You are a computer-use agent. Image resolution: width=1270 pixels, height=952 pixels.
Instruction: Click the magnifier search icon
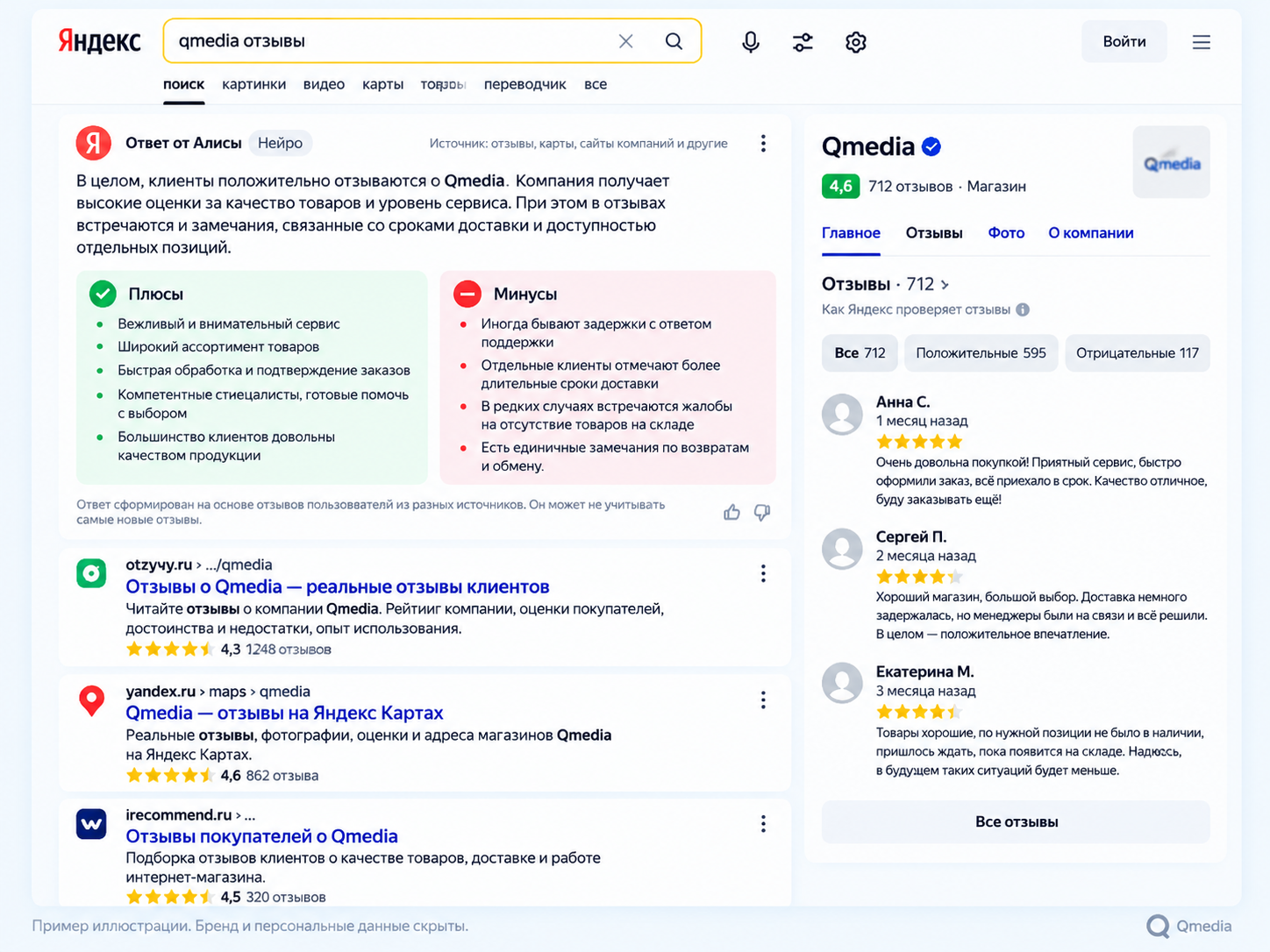pos(674,41)
